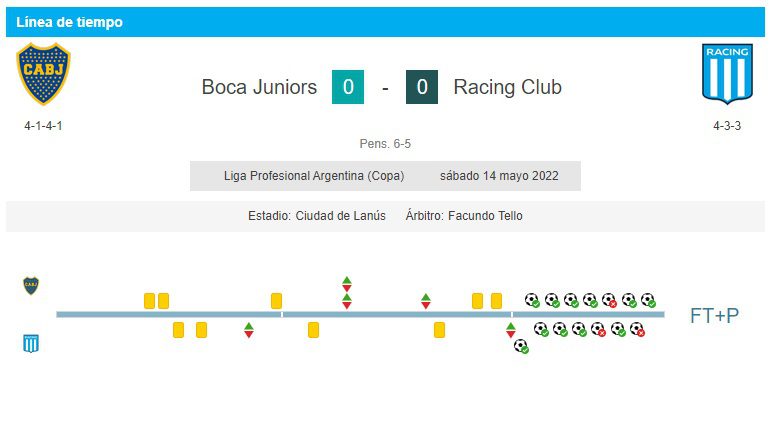The image size is (771, 422).
Task: Click Racing's first yellow card on the timeline
Action: click(x=178, y=329)
